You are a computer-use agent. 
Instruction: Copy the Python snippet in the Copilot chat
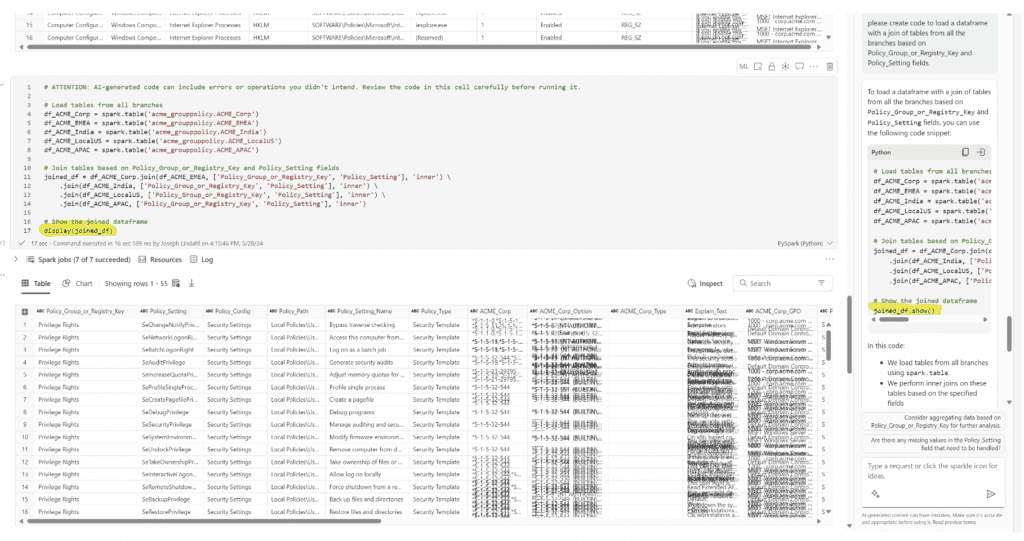pyautogui.click(x=965, y=152)
